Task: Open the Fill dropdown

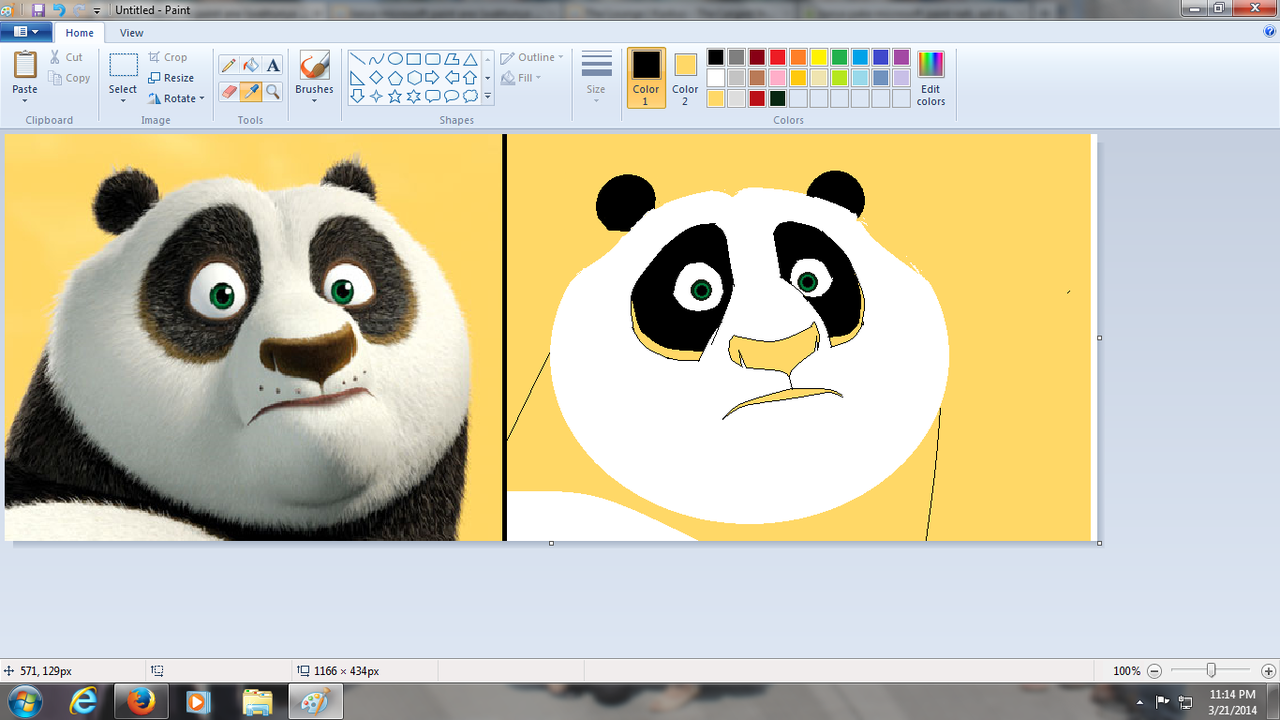Action: [x=521, y=77]
